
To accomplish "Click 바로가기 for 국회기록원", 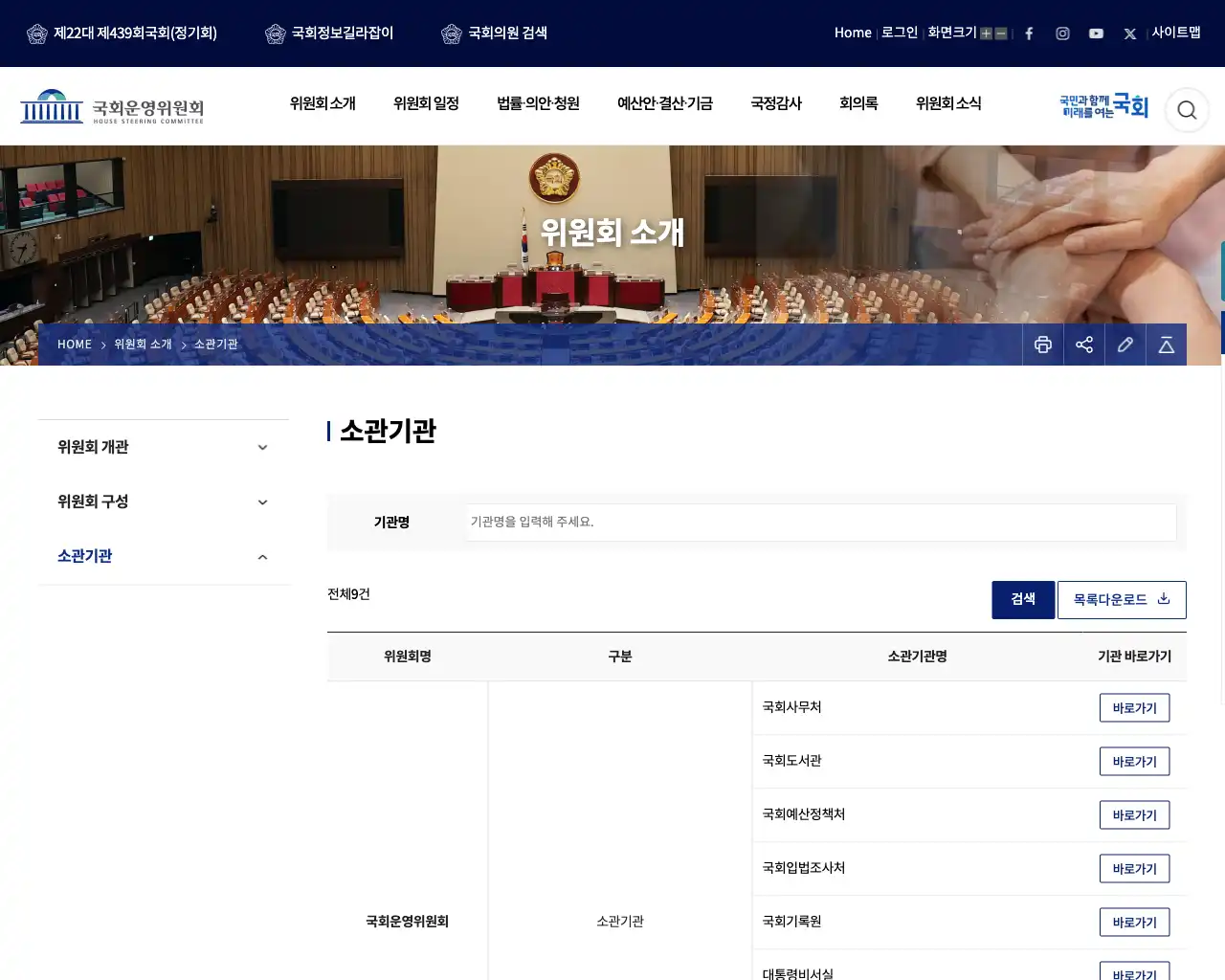I will coord(1134,923).
